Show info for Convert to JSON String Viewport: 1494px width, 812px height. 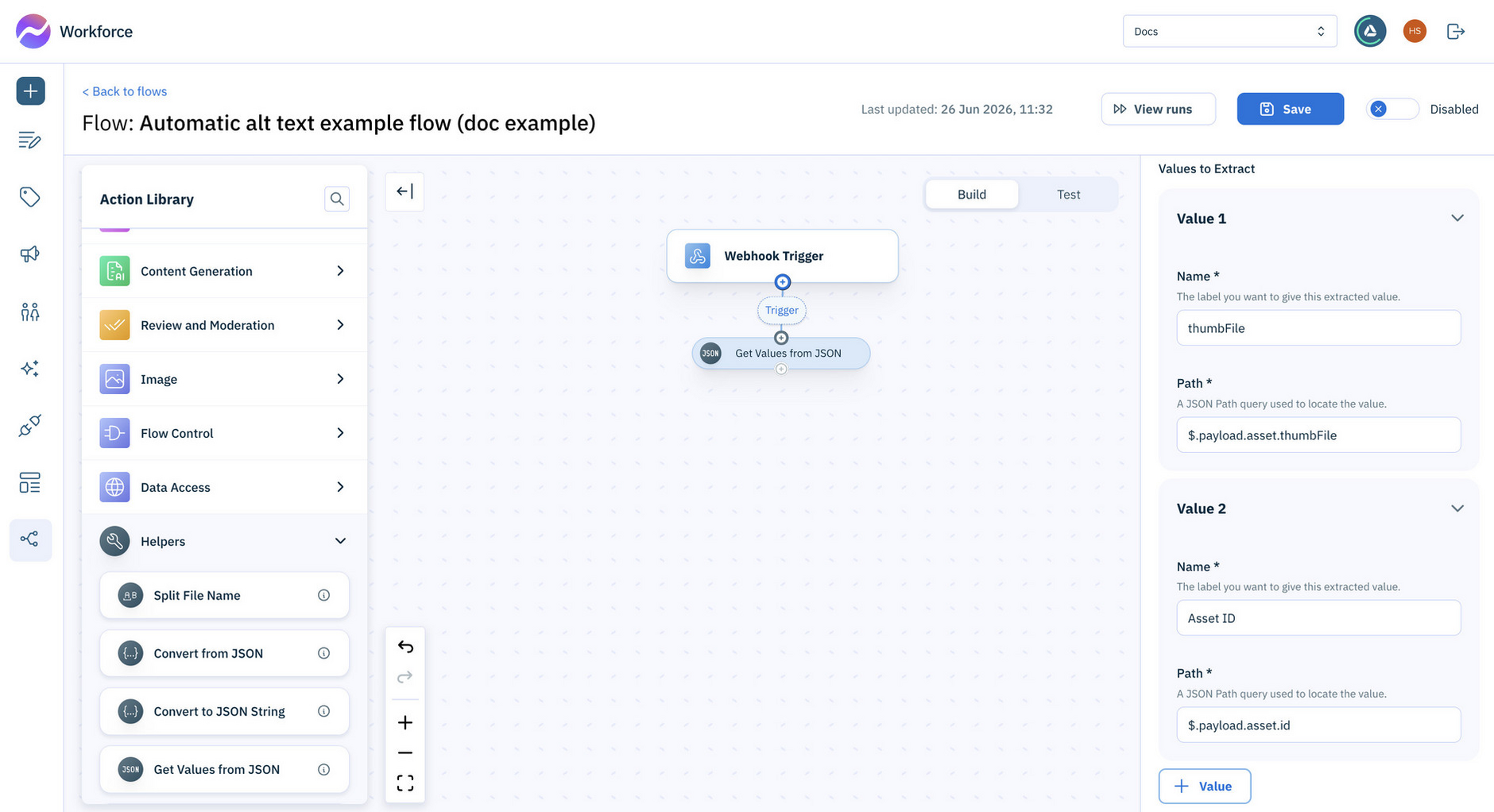click(324, 711)
